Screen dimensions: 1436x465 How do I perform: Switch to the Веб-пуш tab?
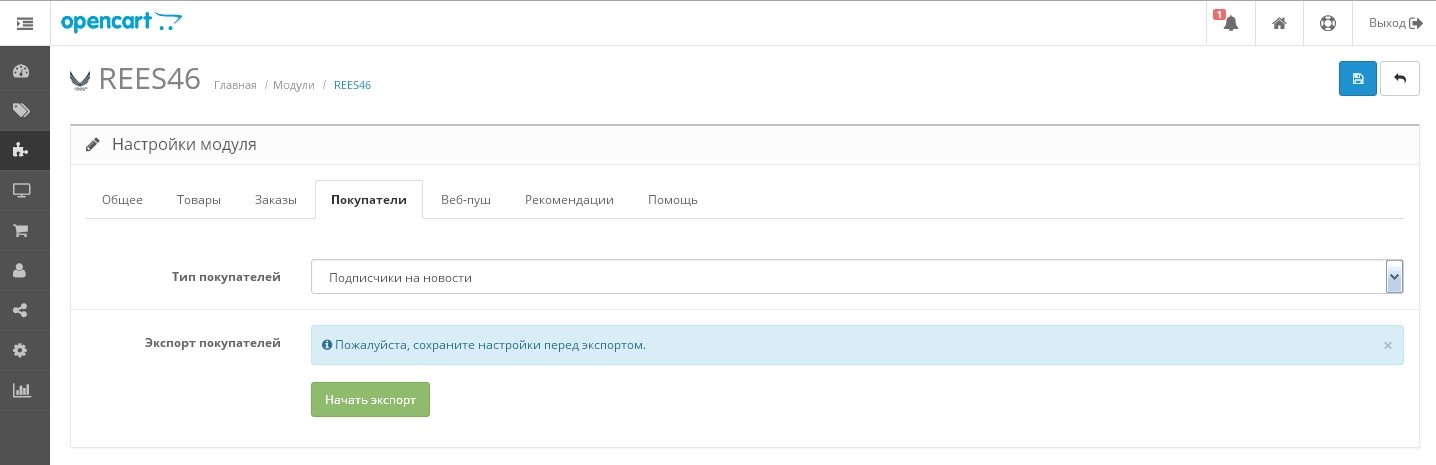point(466,200)
